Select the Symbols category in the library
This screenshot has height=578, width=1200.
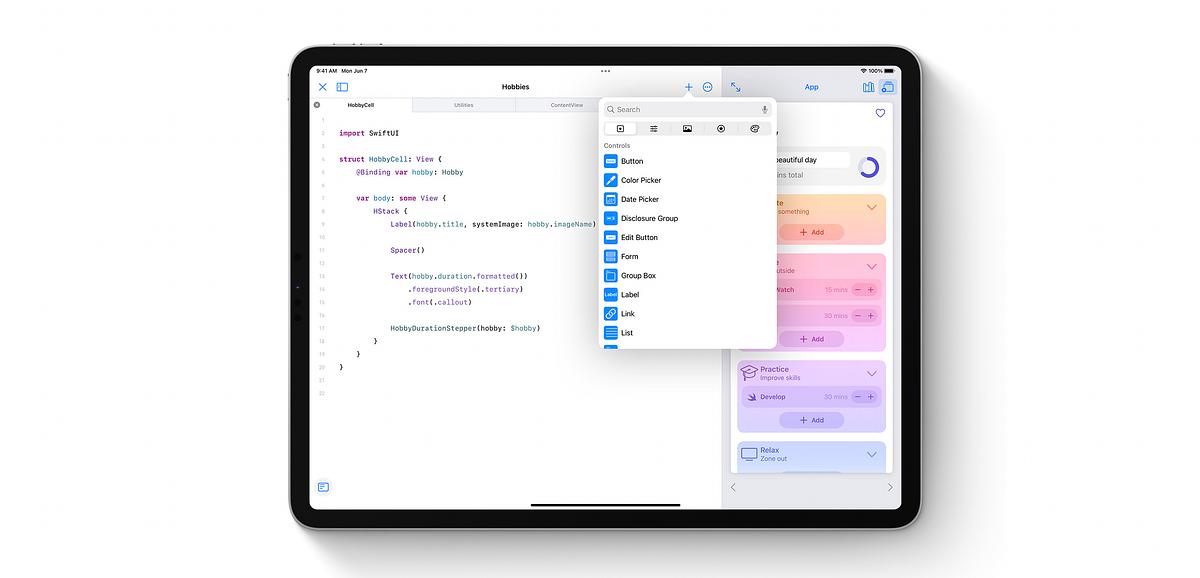tap(721, 128)
